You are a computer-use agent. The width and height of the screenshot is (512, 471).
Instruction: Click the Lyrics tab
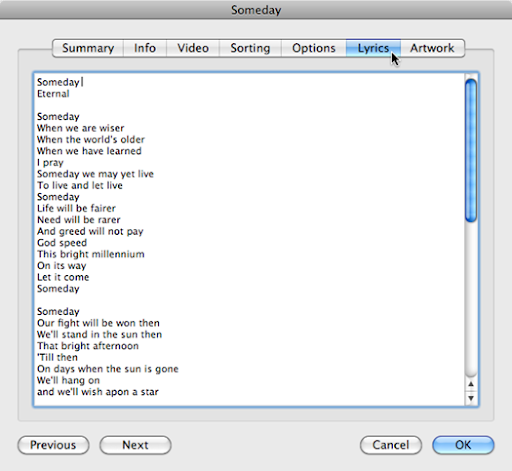click(x=373, y=48)
